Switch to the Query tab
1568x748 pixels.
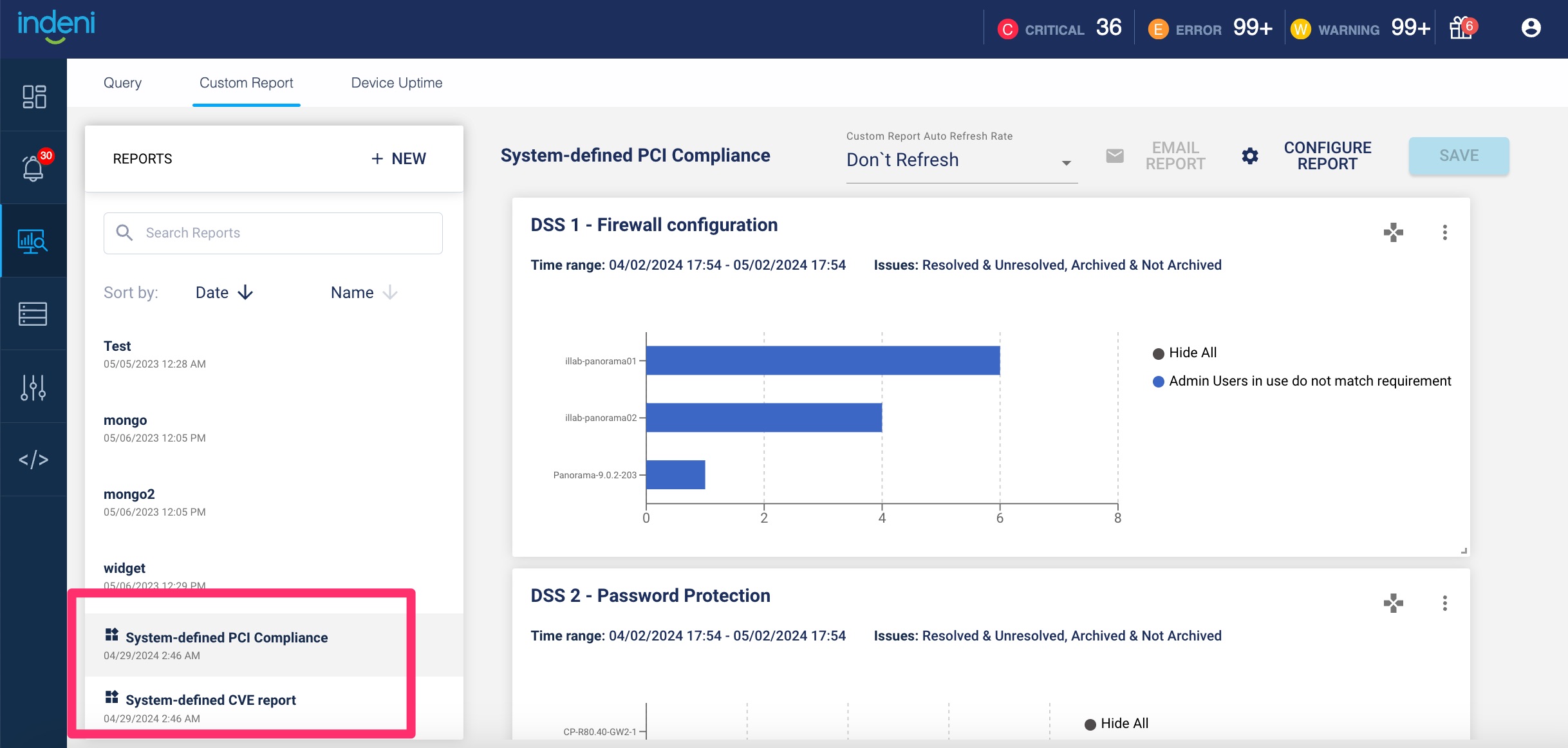122,82
